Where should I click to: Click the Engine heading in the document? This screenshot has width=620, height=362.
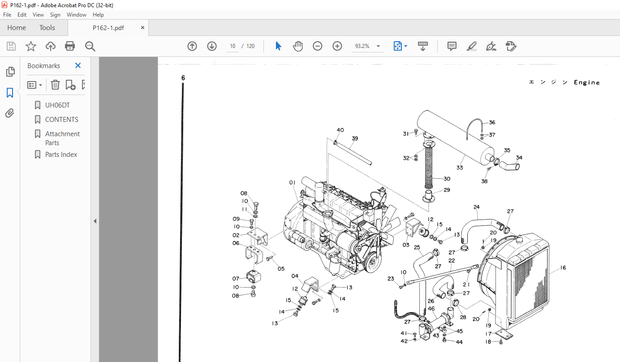point(586,83)
